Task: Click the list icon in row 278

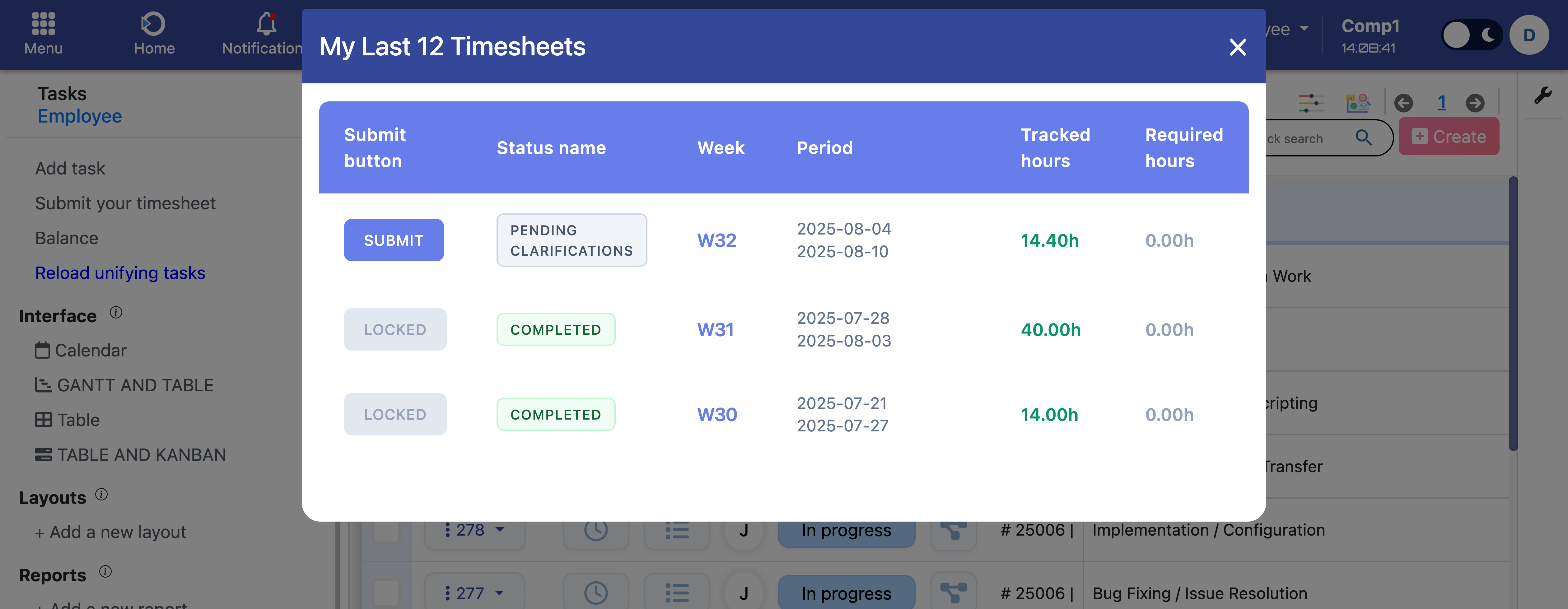Action: (677, 530)
